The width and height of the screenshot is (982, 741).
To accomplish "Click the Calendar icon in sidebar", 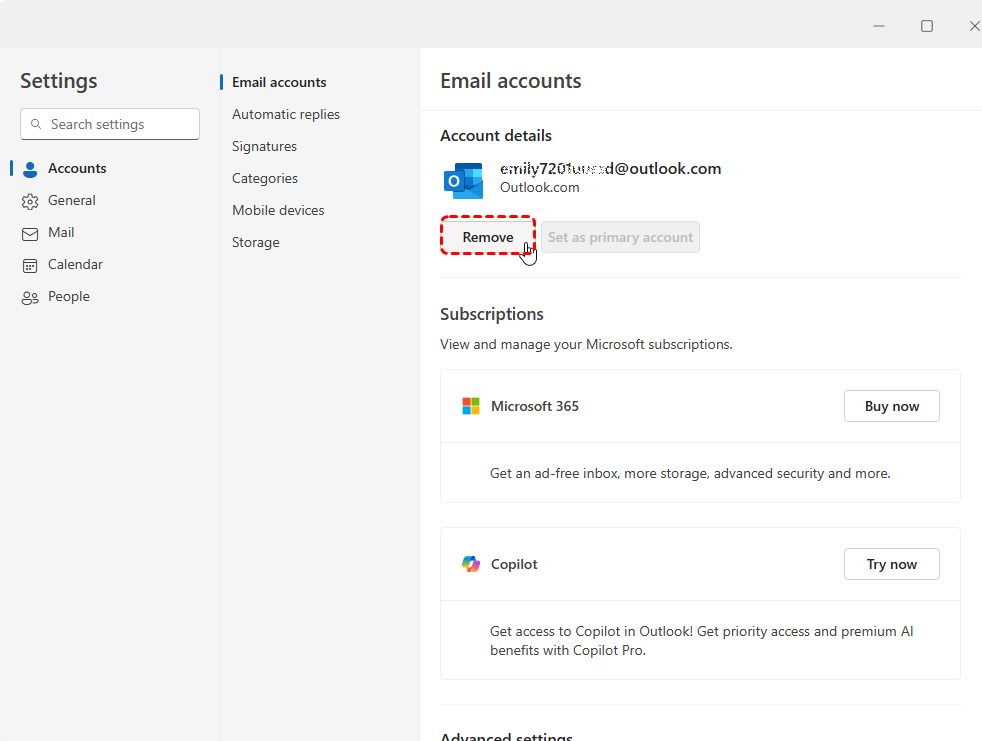I will pyautogui.click(x=30, y=265).
